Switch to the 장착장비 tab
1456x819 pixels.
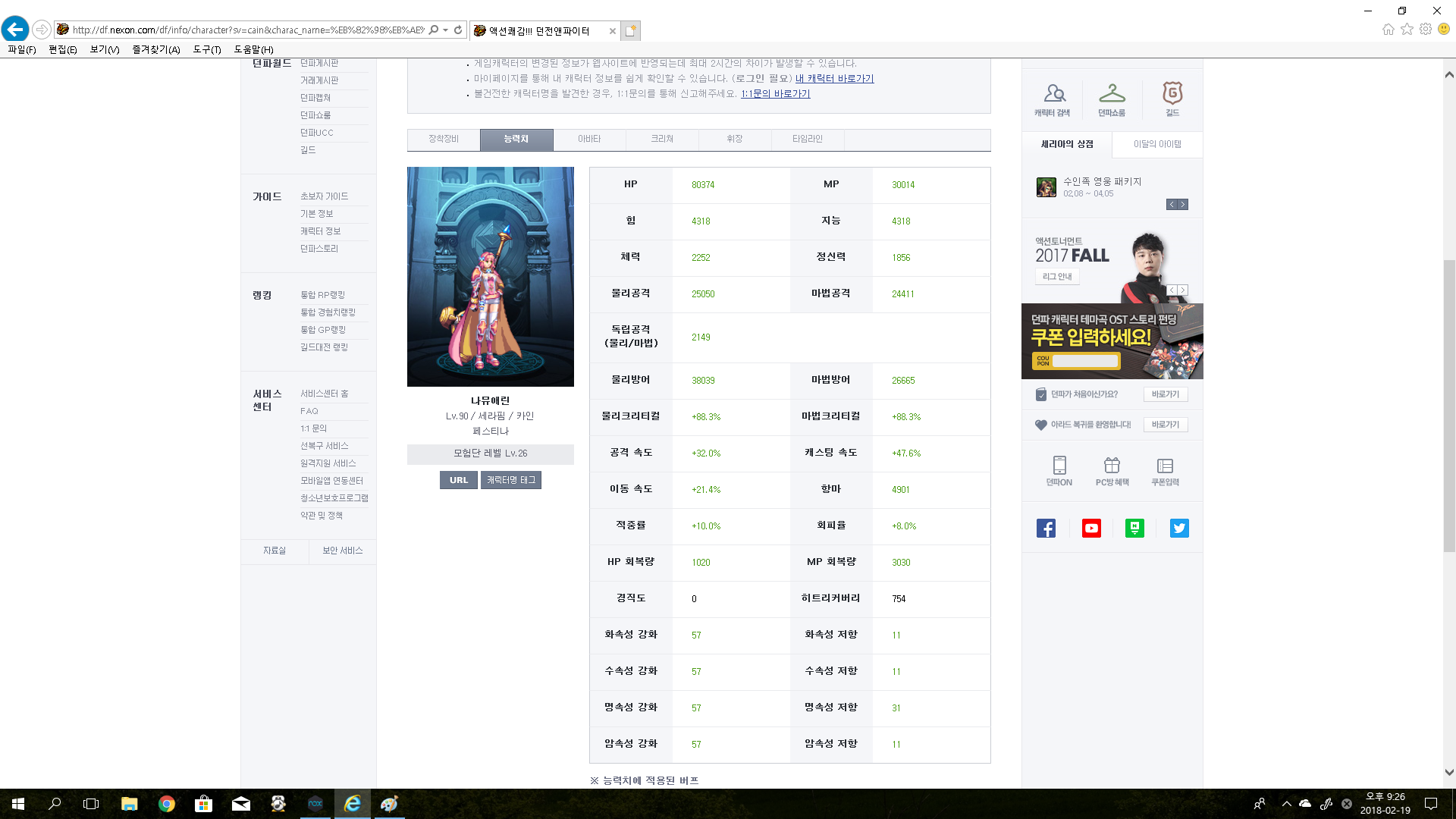[x=444, y=140]
